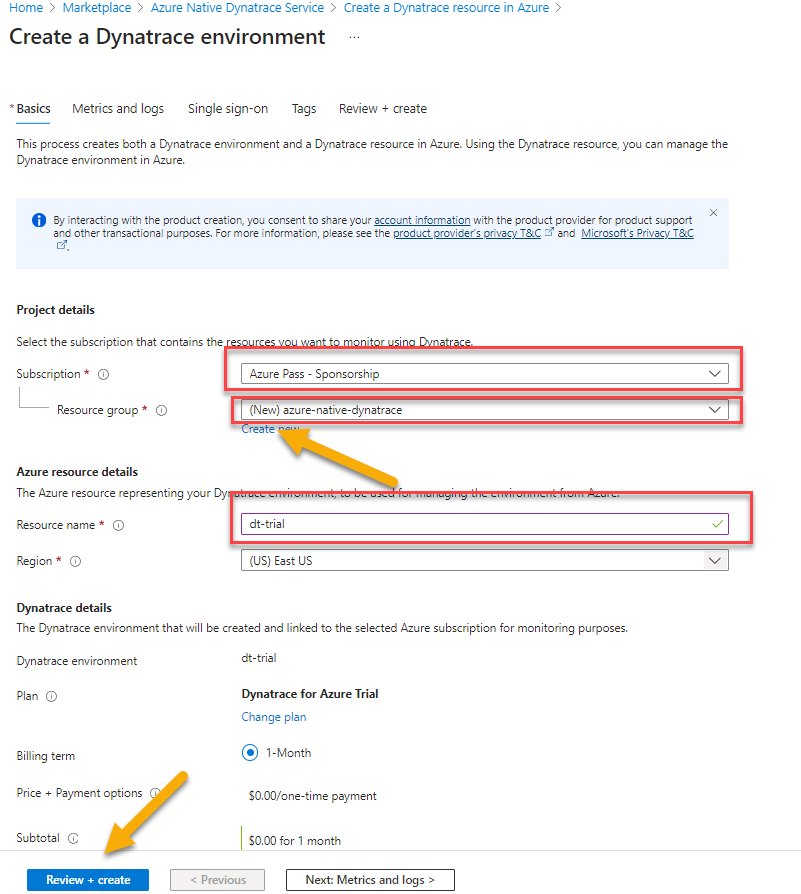This screenshot has height=894, width=801.
Task: Go to the Tags tab
Action: click(303, 109)
